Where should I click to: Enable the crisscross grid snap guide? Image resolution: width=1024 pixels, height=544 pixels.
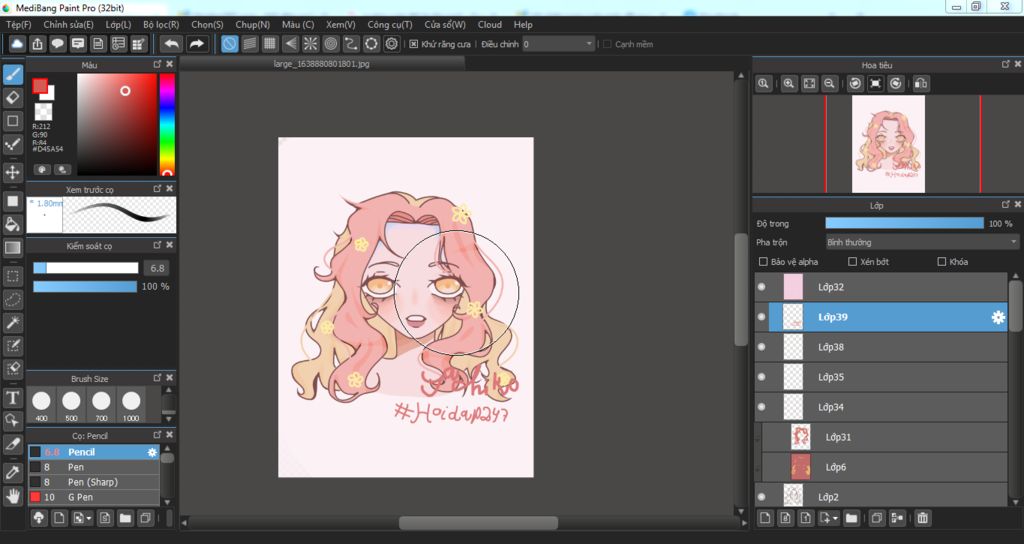tap(270, 44)
